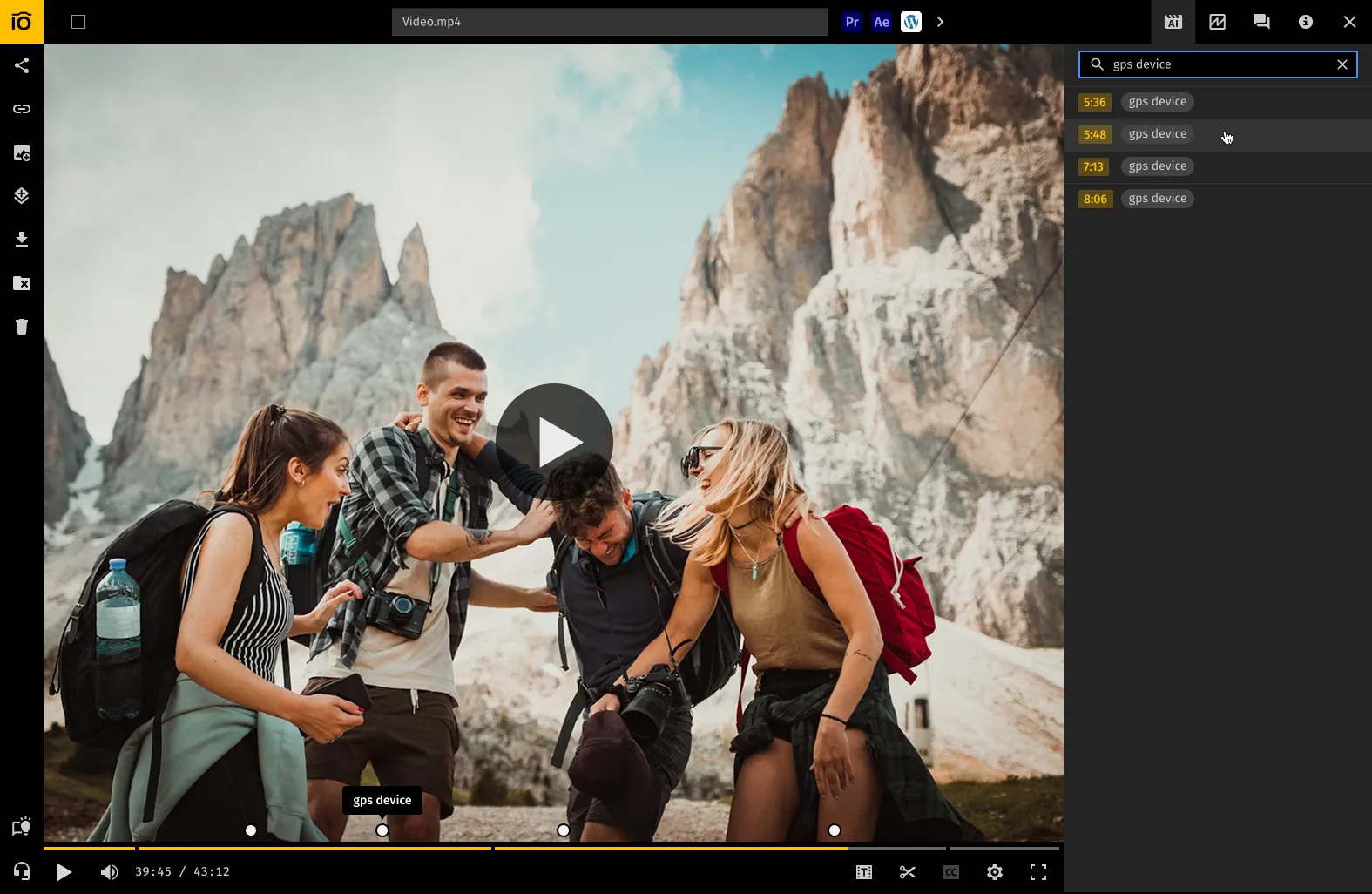Open the WordPress integration icon
This screenshot has height=894, width=1372.
(x=911, y=22)
